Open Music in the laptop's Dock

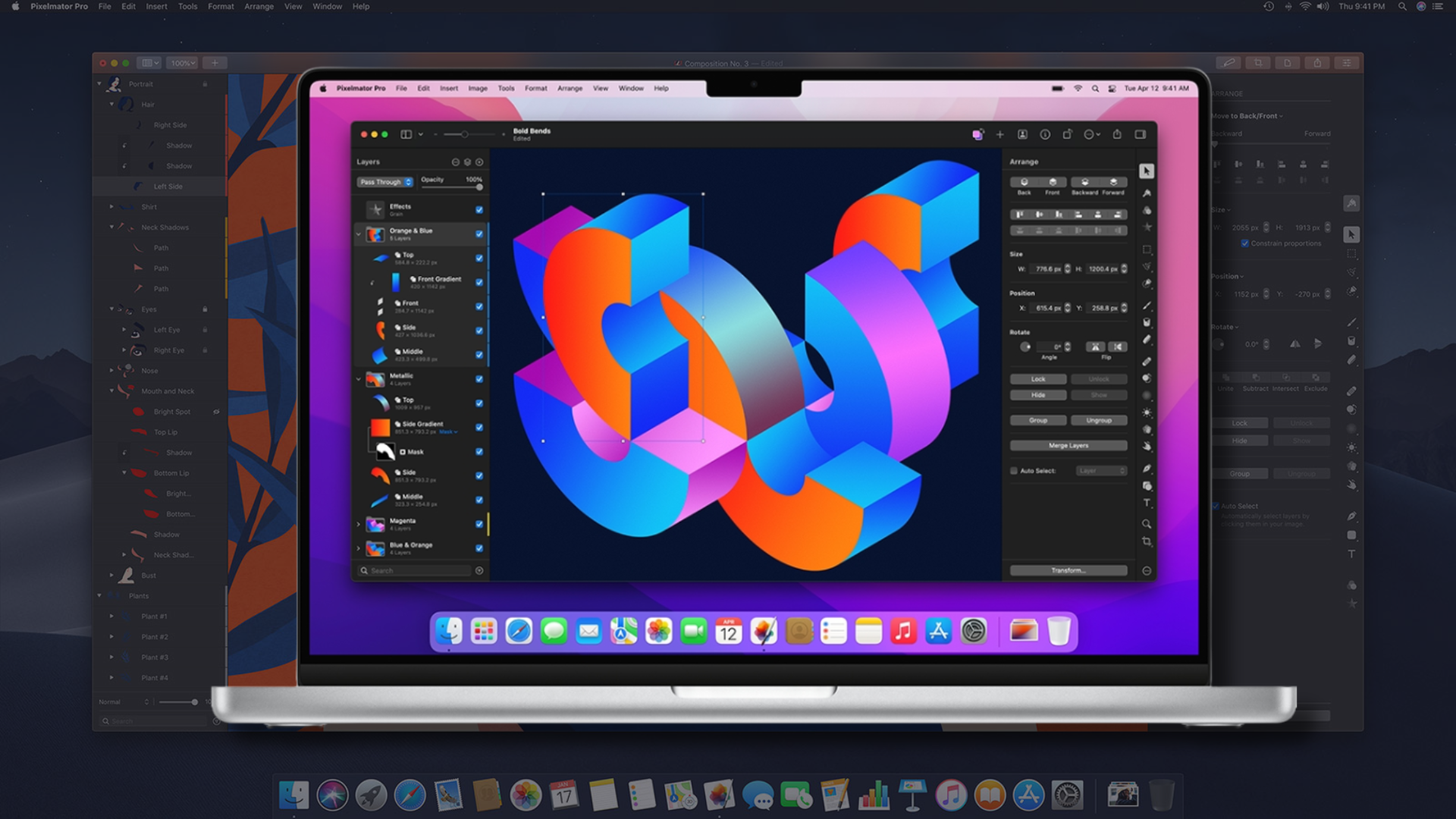pos(903,631)
